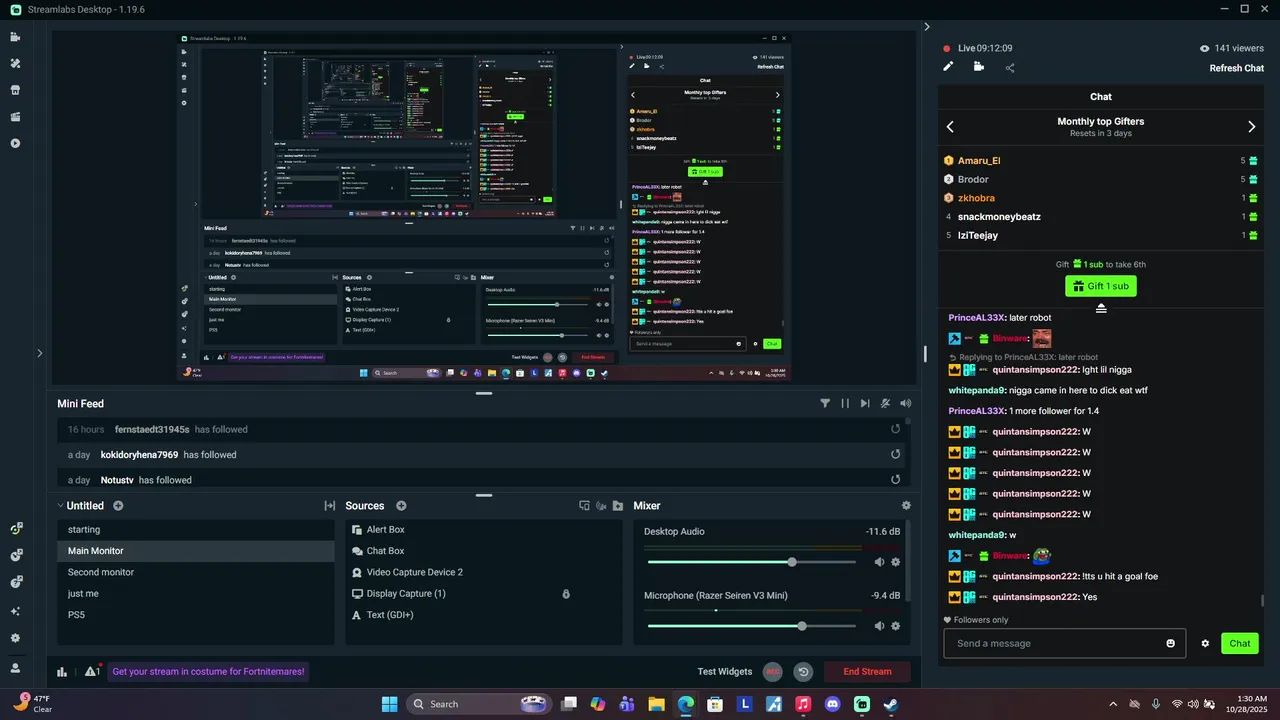Click the Fortnitemares costume promo link
The width and height of the screenshot is (1280, 720).
point(208,672)
